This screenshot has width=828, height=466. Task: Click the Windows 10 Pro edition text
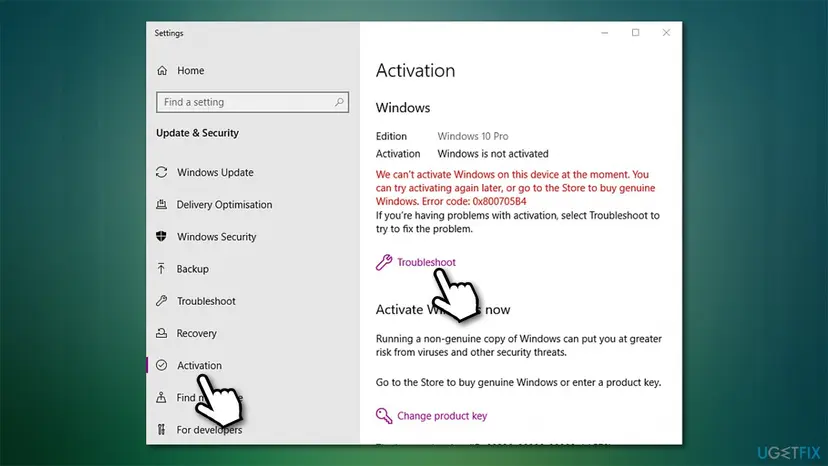pos(473,136)
